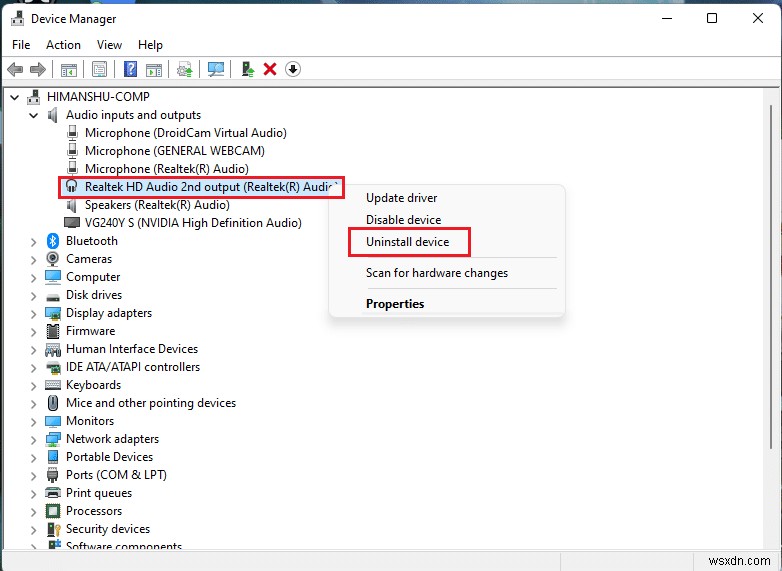Expand the Ports (COM & LPT) chevron
Image resolution: width=782 pixels, height=571 pixels.
coord(33,475)
